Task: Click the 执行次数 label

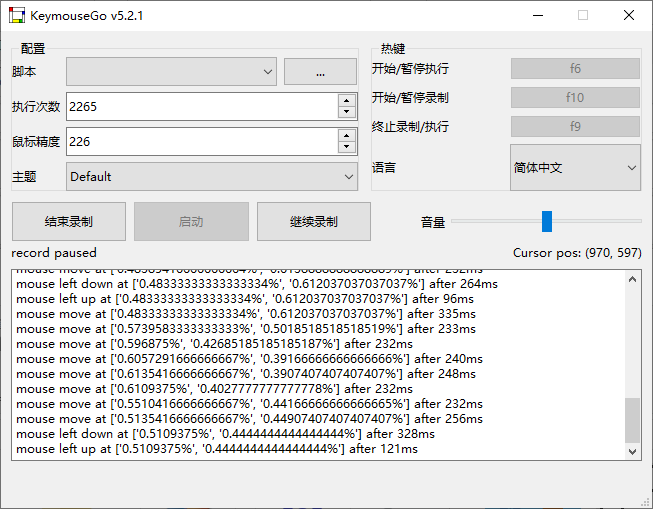Action: pos(36,107)
